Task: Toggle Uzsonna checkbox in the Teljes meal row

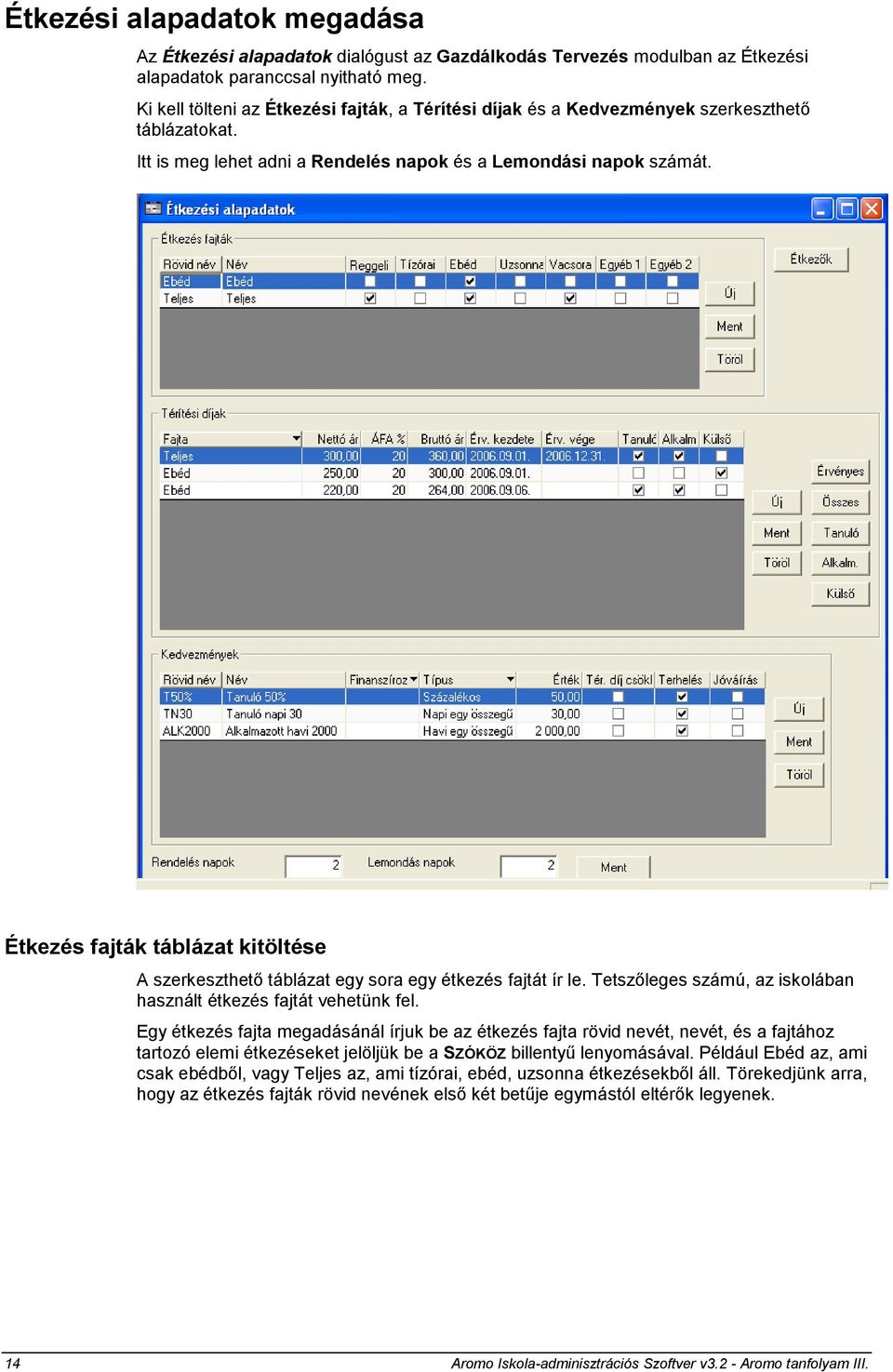Action: click(x=520, y=299)
